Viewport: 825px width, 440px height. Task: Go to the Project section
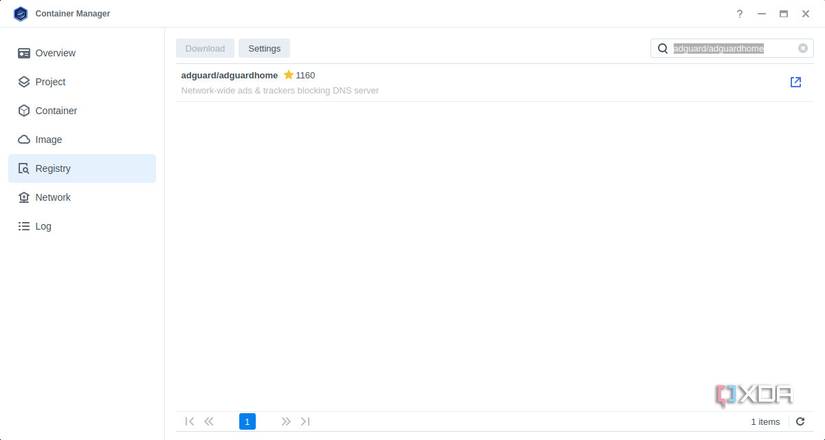(x=82, y=82)
